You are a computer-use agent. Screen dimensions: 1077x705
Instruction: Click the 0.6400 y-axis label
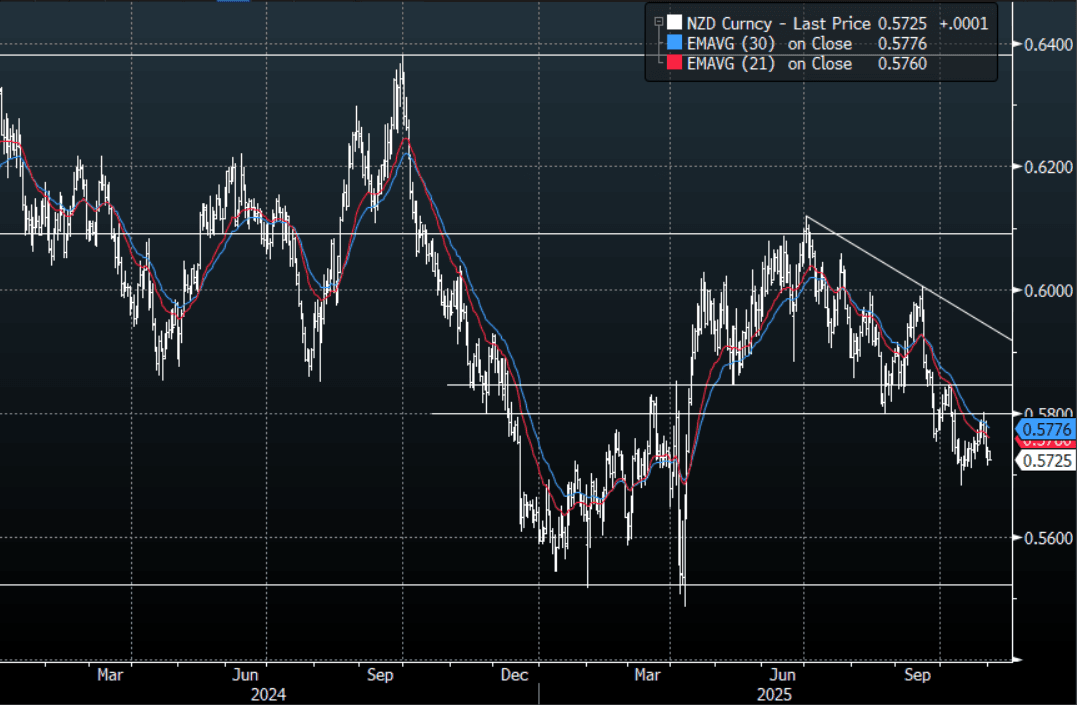click(1046, 43)
